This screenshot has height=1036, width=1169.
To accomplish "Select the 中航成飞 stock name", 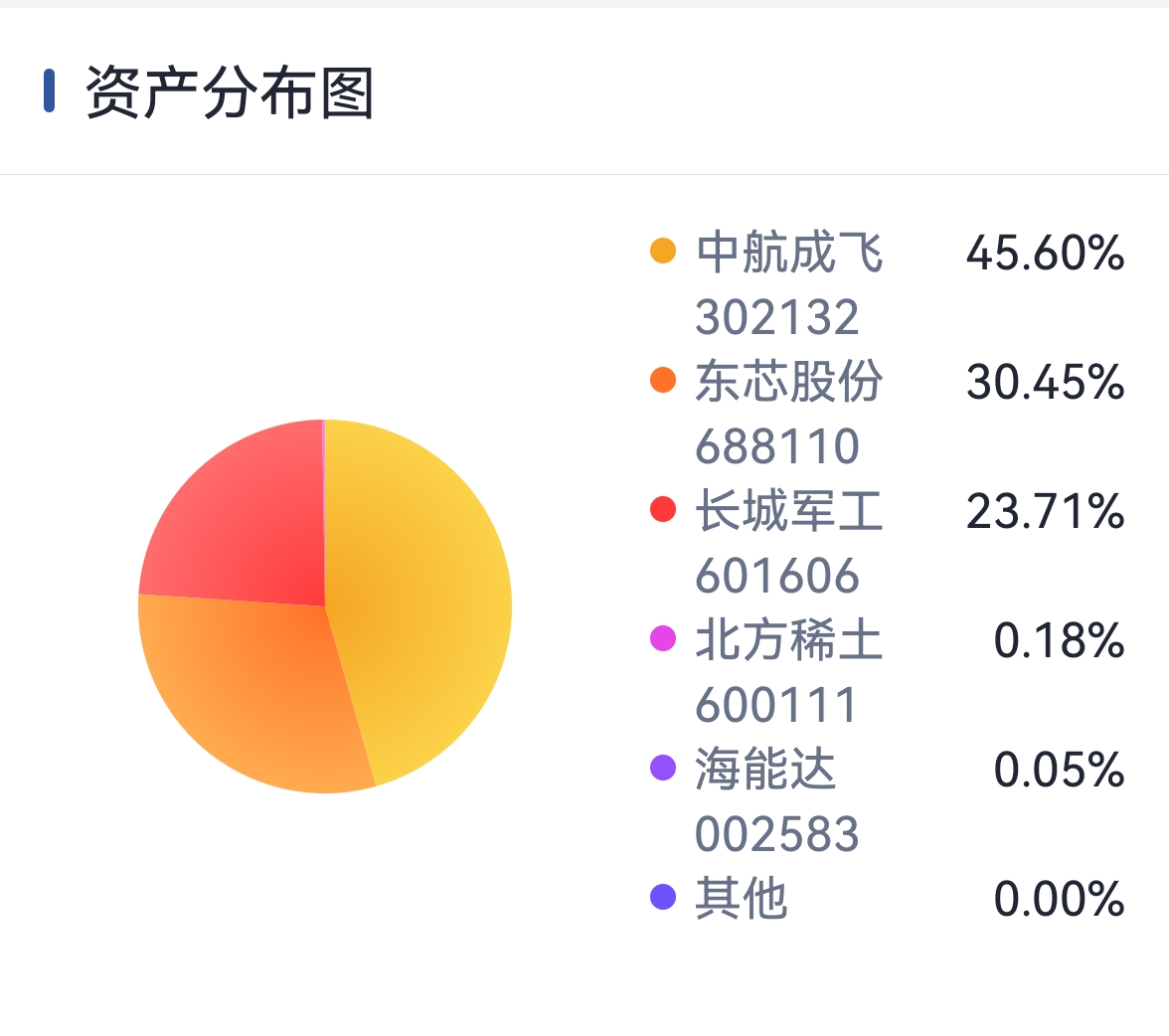I will 789,253.
